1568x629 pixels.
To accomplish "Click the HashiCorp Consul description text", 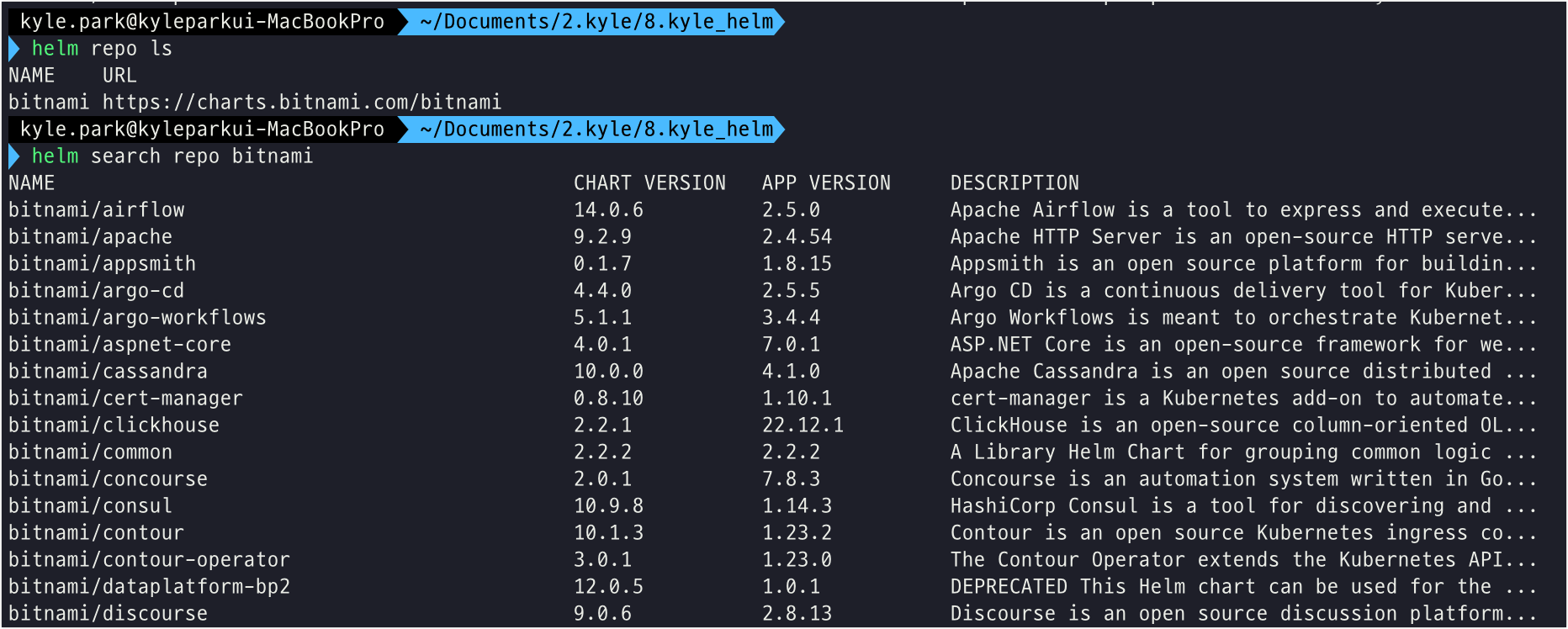I will (x=1244, y=506).
